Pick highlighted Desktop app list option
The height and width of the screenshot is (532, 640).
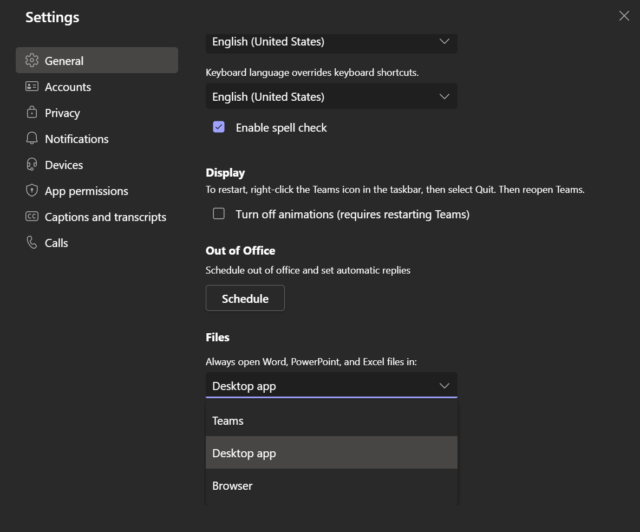coord(331,453)
